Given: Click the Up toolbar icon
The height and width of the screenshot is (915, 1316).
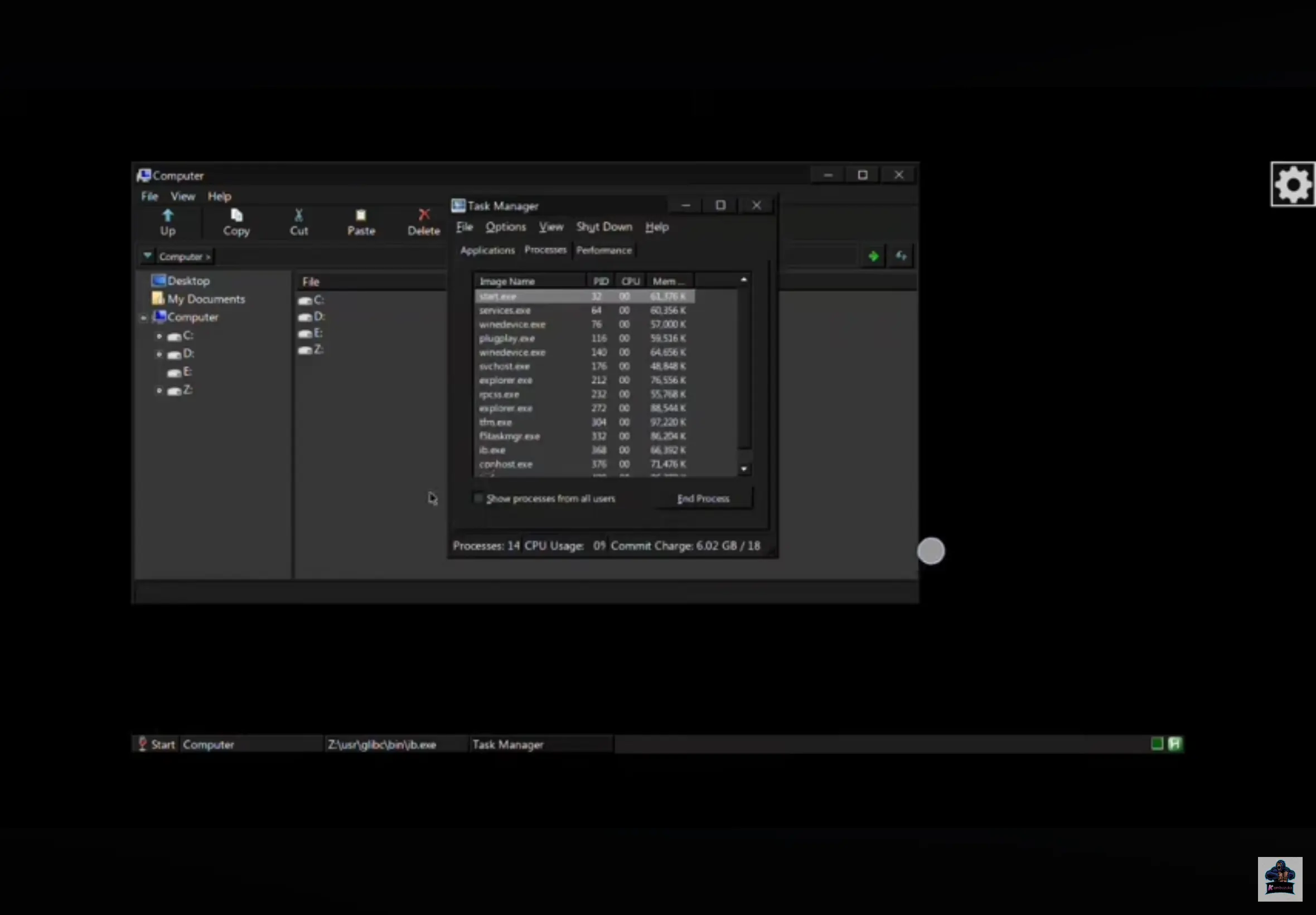Looking at the screenshot, I should 167,215.
